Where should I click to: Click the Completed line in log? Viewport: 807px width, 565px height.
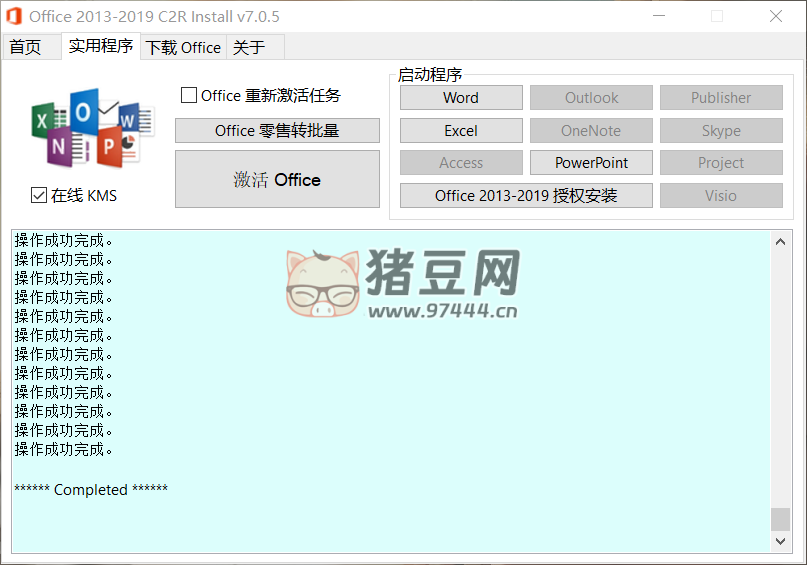click(x=91, y=490)
